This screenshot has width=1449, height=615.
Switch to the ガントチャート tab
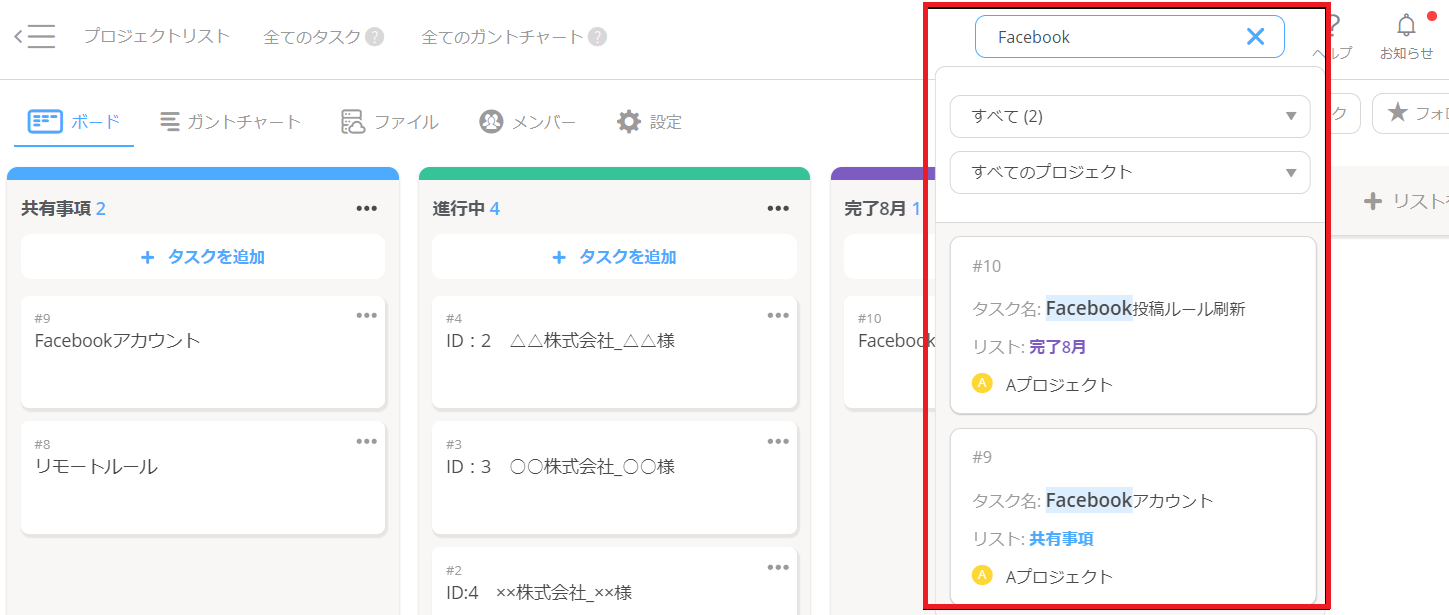click(x=230, y=122)
